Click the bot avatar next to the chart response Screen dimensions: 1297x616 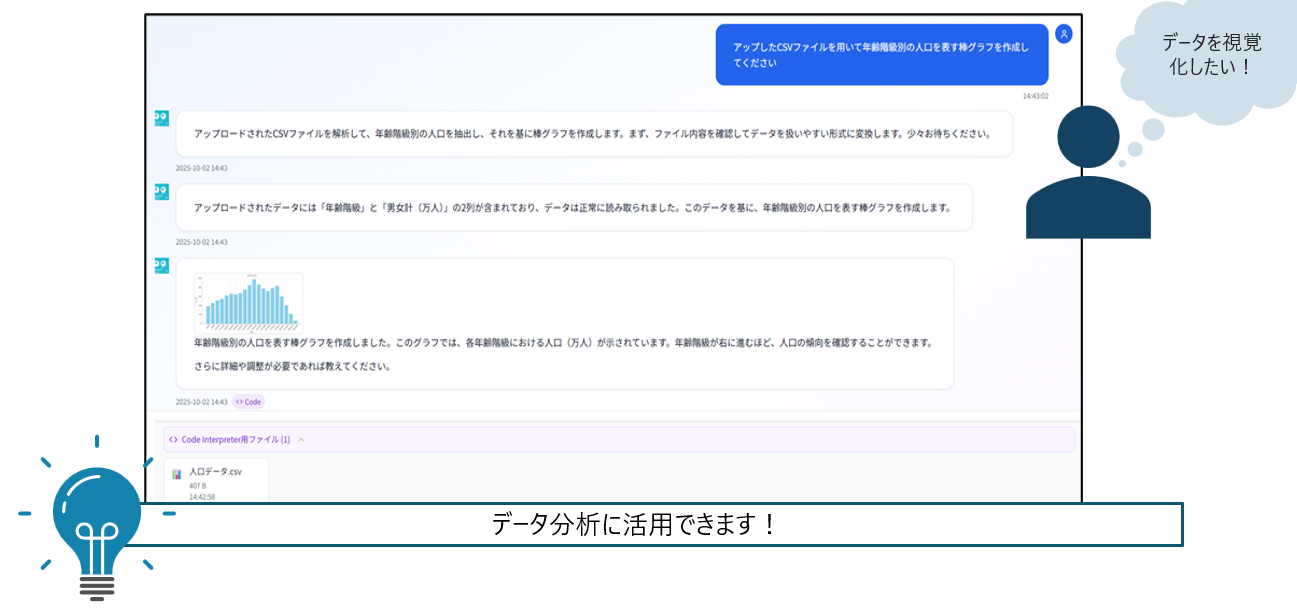click(161, 265)
